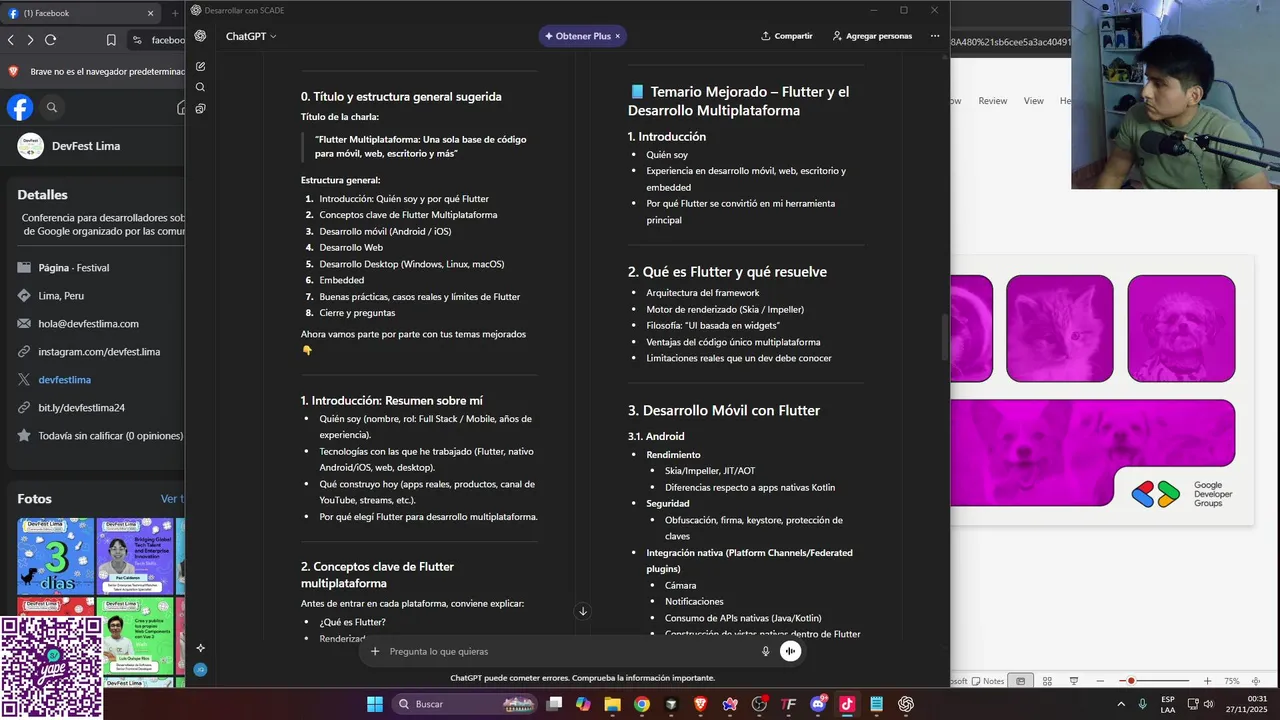The height and width of the screenshot is (720, 1280).
Task: Click the 75% zoom level
Action: point(1232,681)
